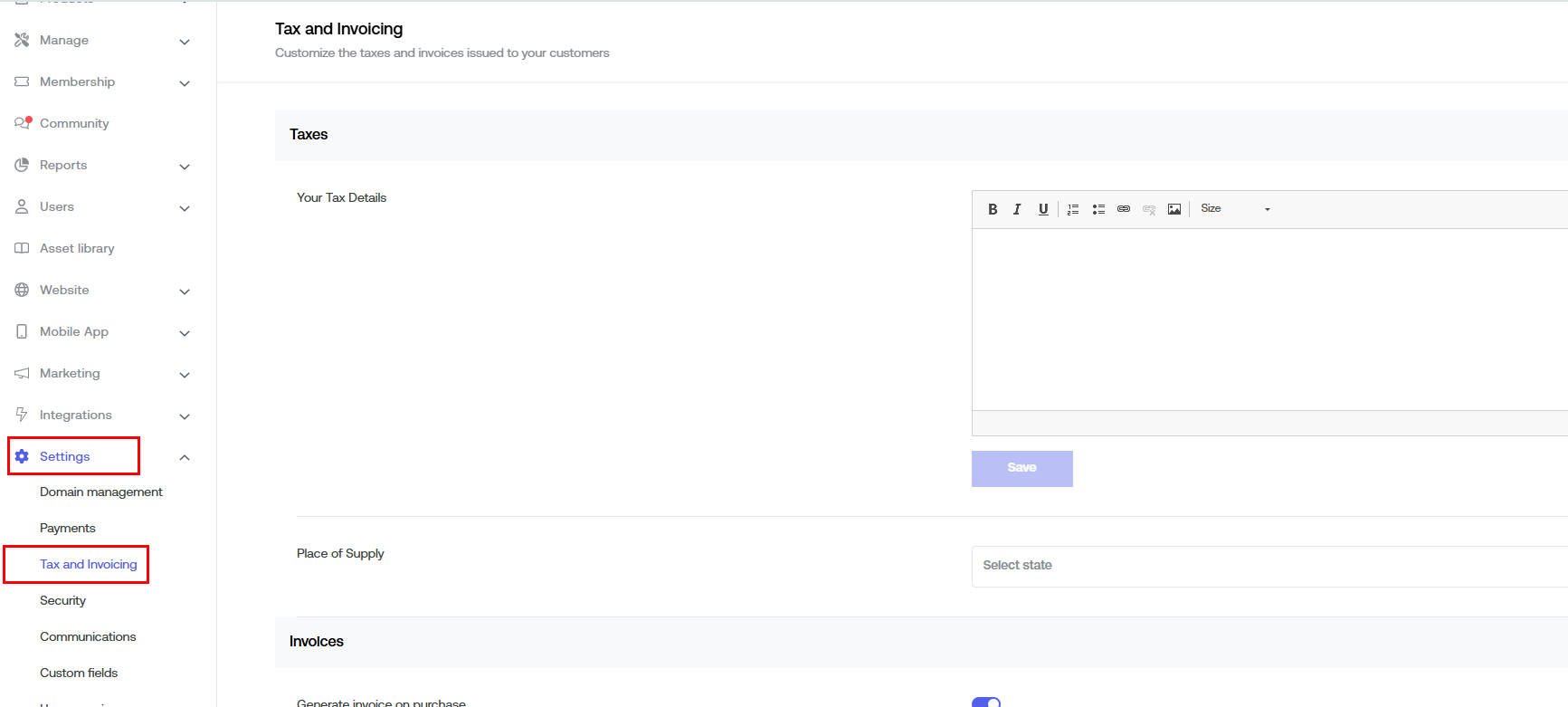Expand the Reports menu chevron

pyautogui.click(x=185, y=167)
